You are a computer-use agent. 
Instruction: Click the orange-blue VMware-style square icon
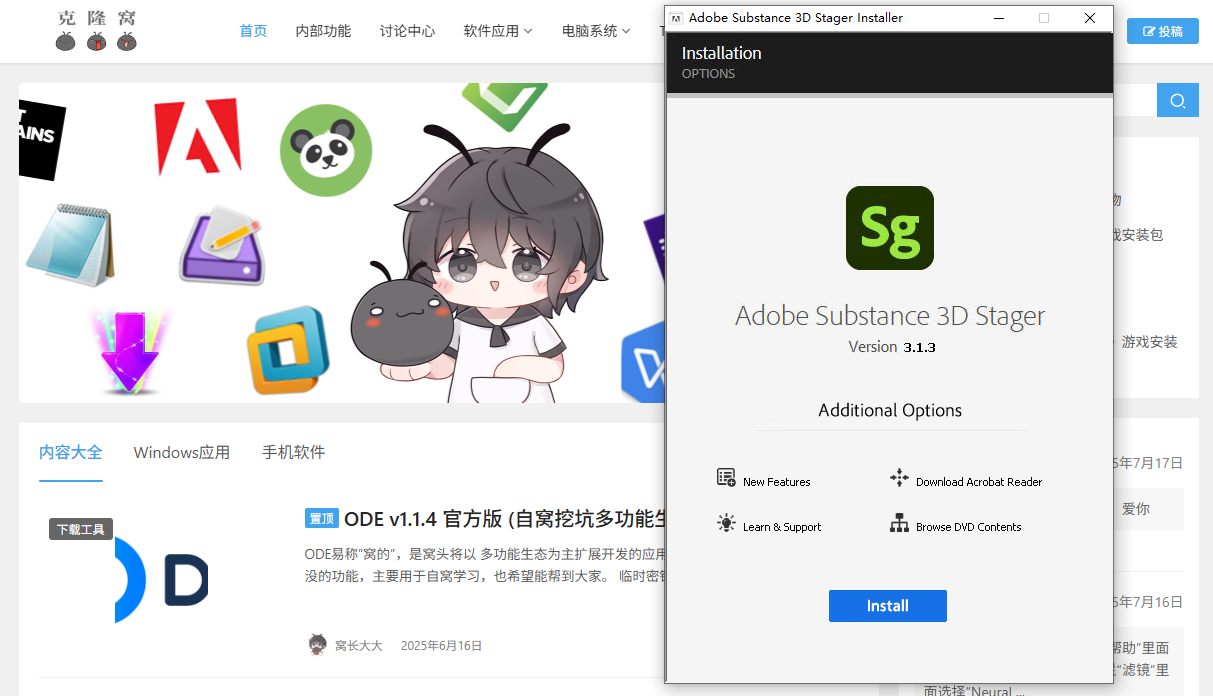point(288,350)
